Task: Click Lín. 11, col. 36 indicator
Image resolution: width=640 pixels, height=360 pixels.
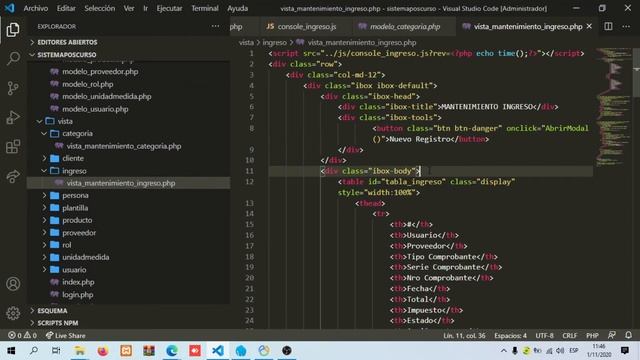Action: pos(464,336)
